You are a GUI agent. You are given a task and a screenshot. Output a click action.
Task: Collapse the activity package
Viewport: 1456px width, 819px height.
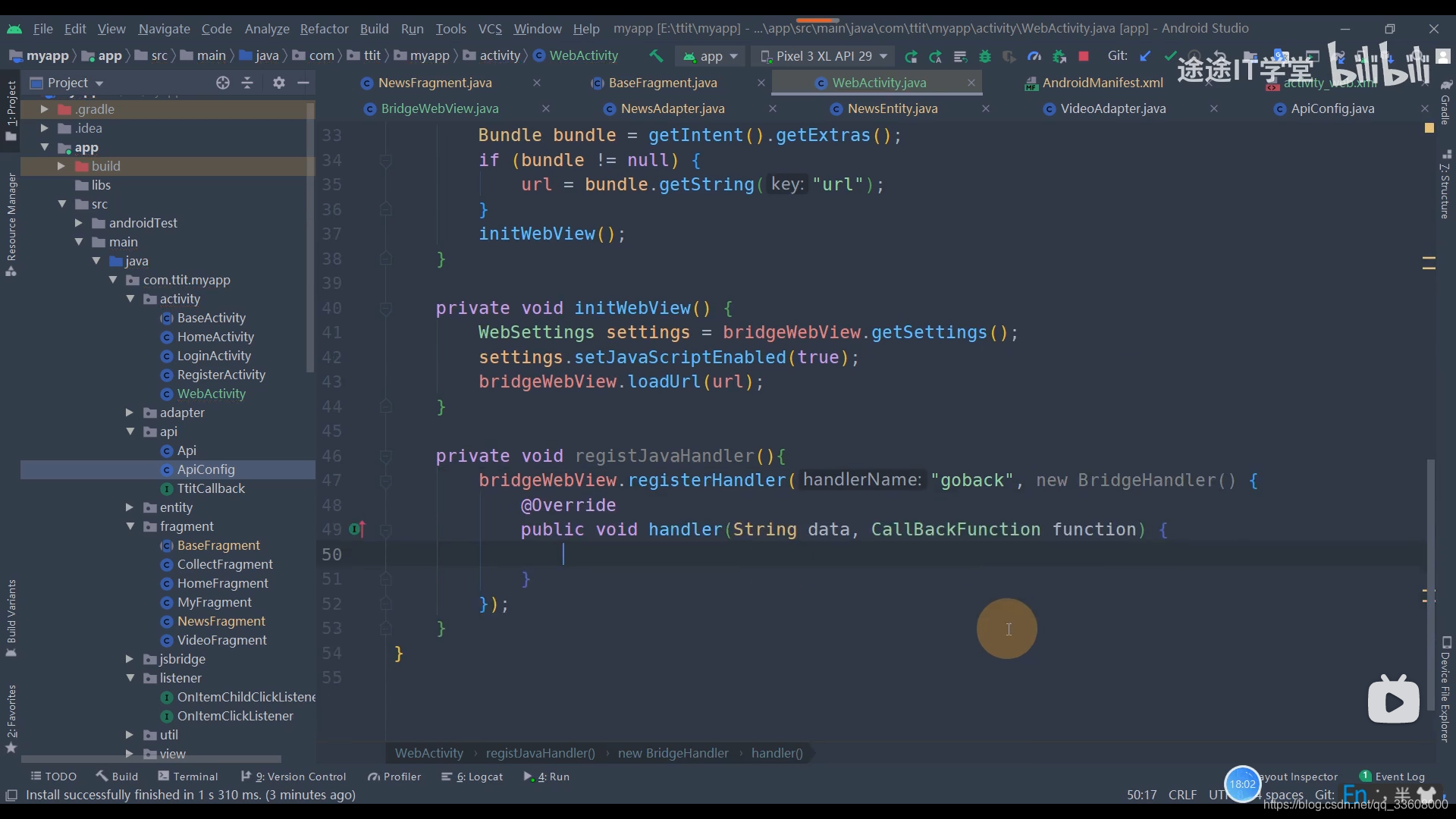click(130, 299)
